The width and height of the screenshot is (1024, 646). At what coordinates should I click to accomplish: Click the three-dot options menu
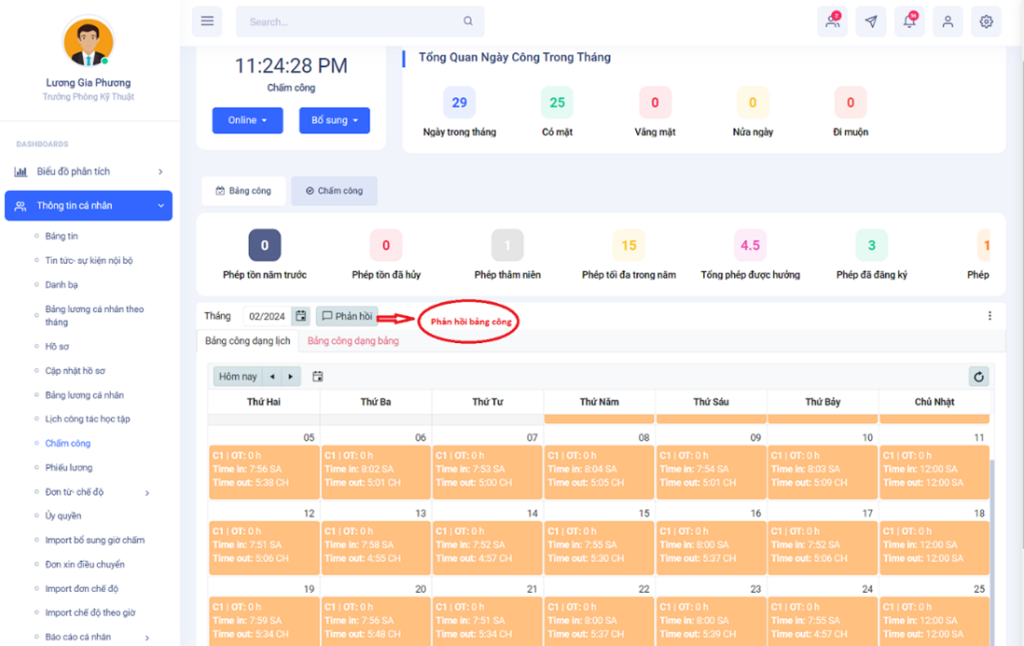[x=990, y=316]
